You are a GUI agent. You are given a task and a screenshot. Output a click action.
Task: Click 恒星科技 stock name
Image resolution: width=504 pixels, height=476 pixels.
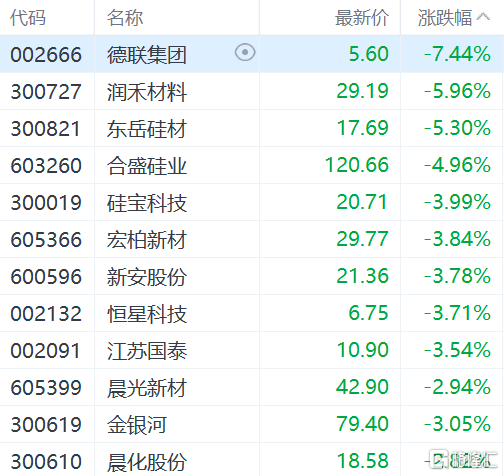point(147,314)
